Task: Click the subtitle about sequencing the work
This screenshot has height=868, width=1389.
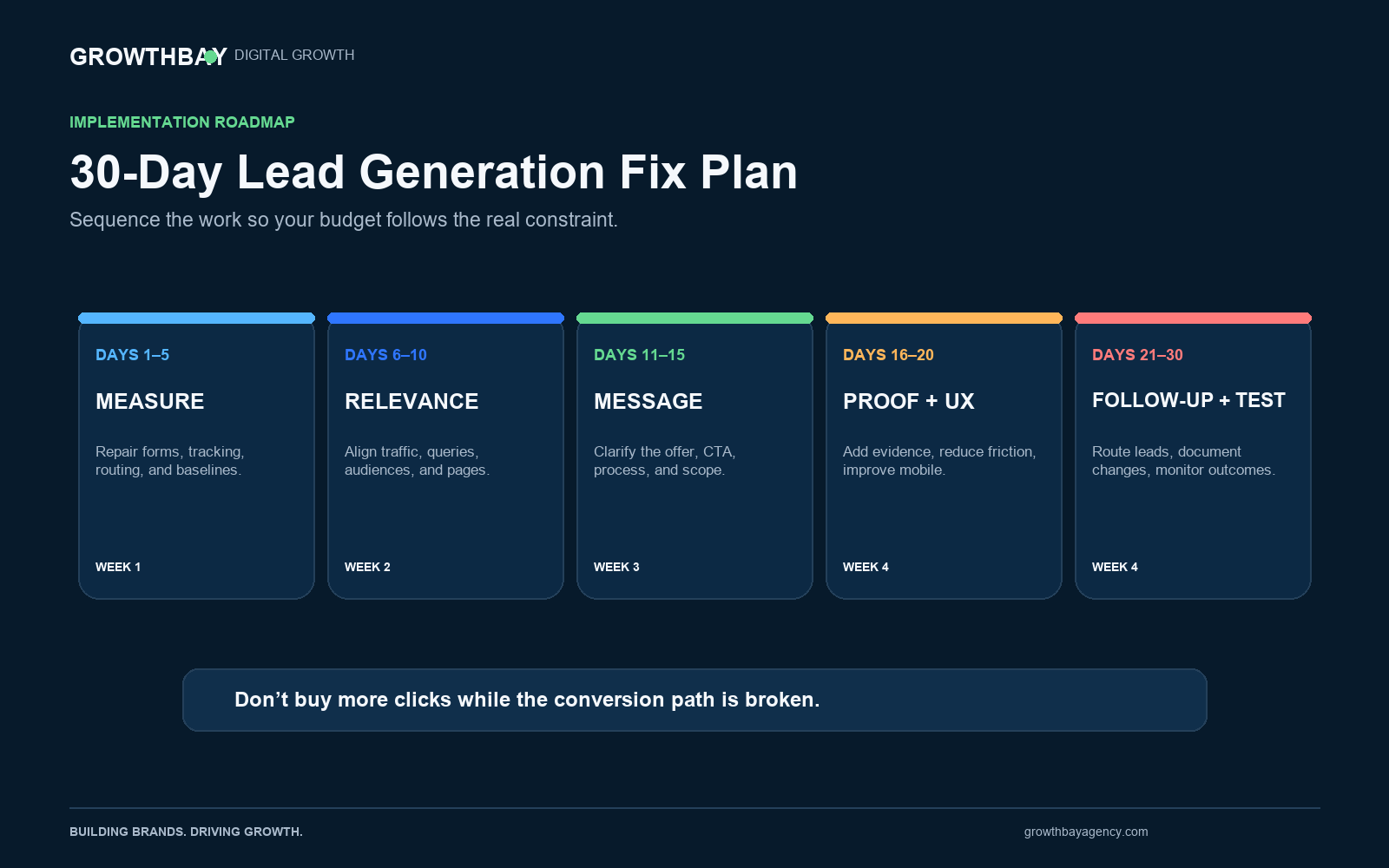Action: tap(344, 220)
